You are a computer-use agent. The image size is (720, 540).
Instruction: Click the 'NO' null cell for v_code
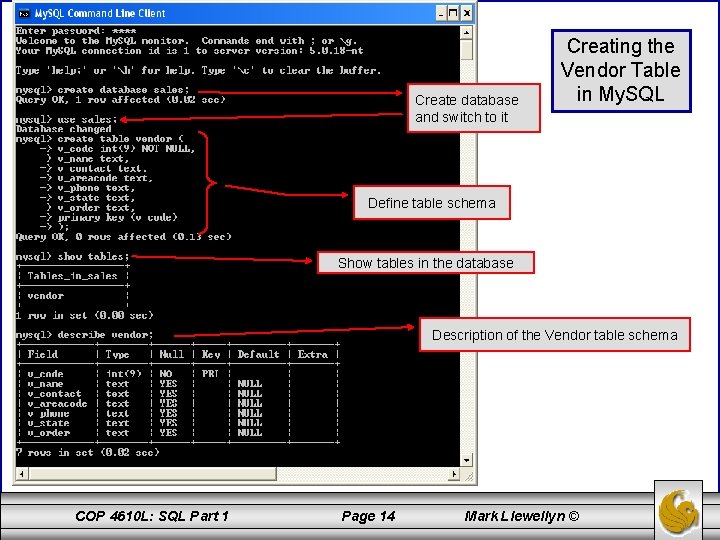pyautogui.click(x=165, y=374)
